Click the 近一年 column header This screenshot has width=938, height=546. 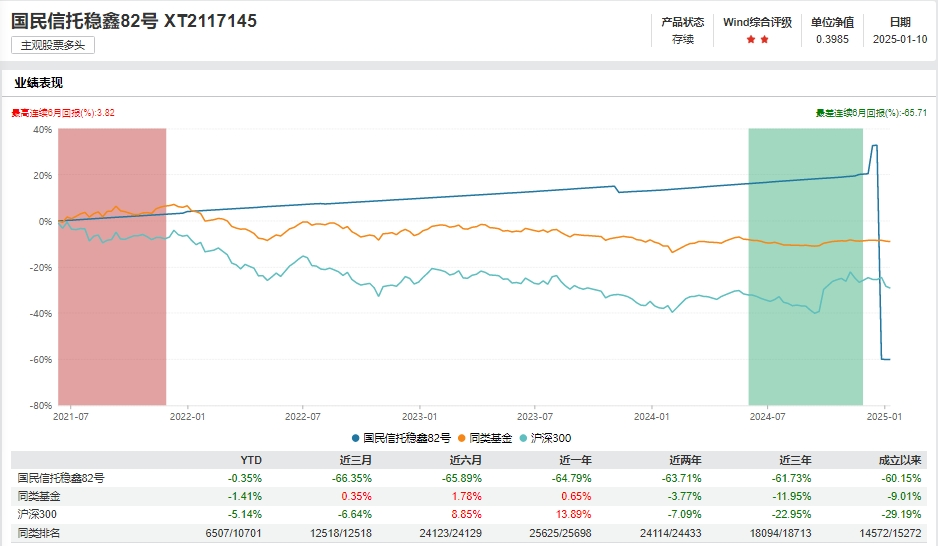click(x=575, y=460)
